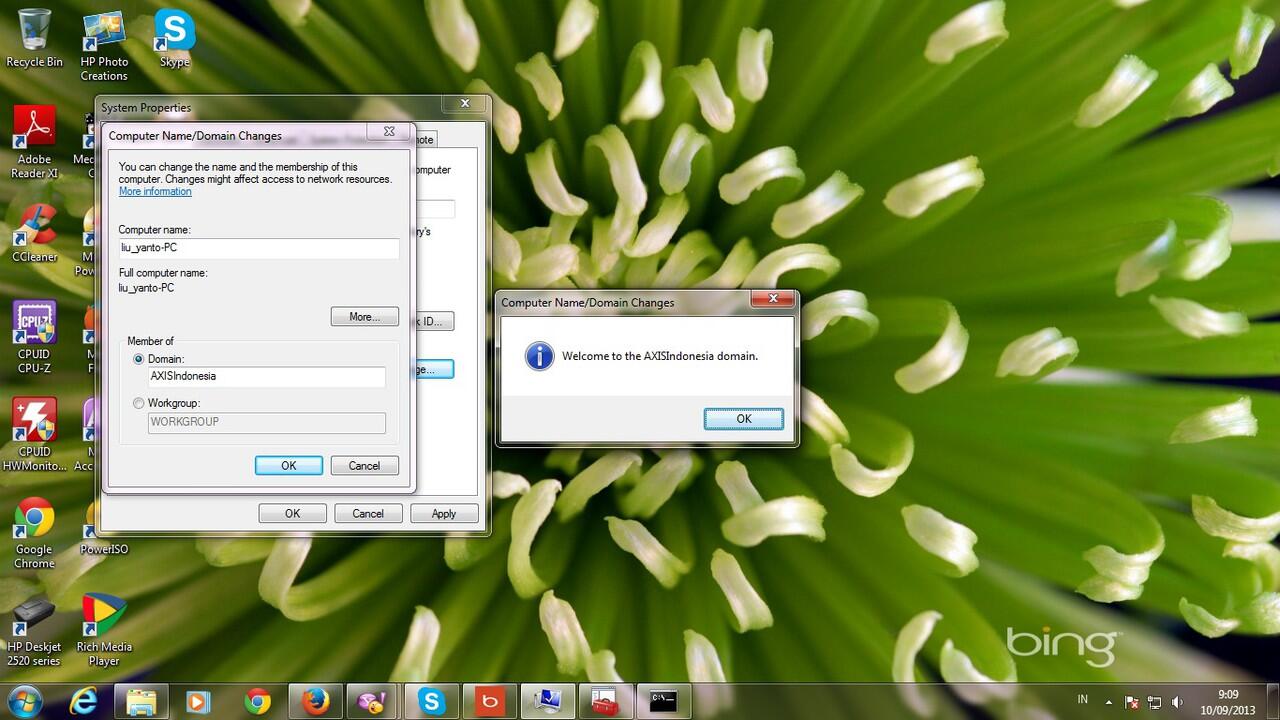Click the Welcome domain message info icon

(539, 356)
